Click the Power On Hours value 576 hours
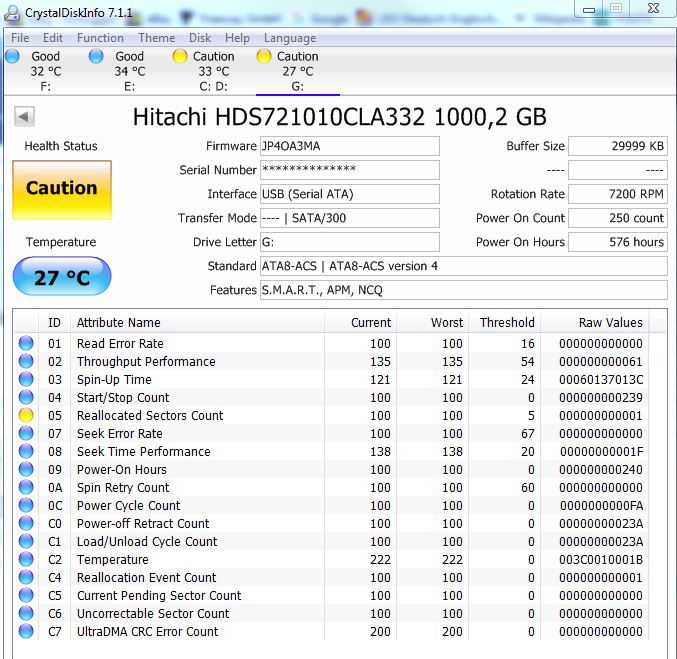The image size is (677, 659). coord(618,242)
